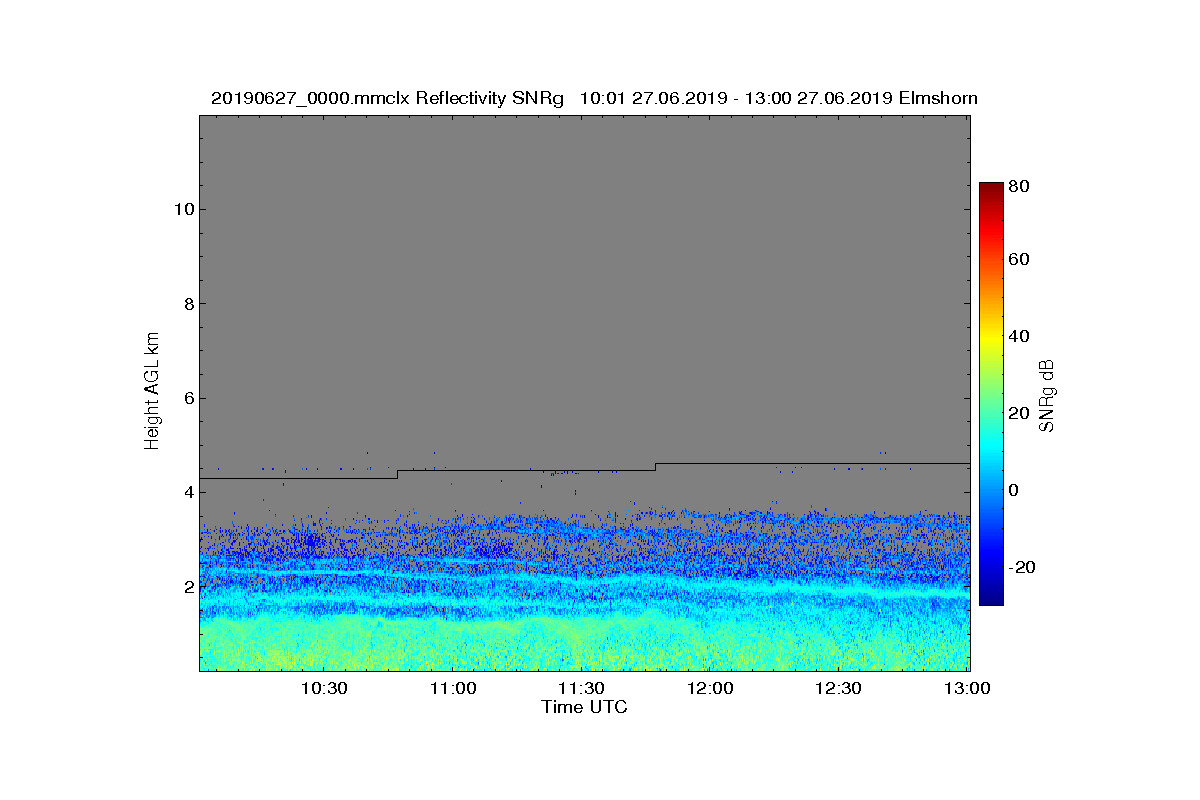
Task: Click the colorbar value 20
Action: [x=1020, y=413]
